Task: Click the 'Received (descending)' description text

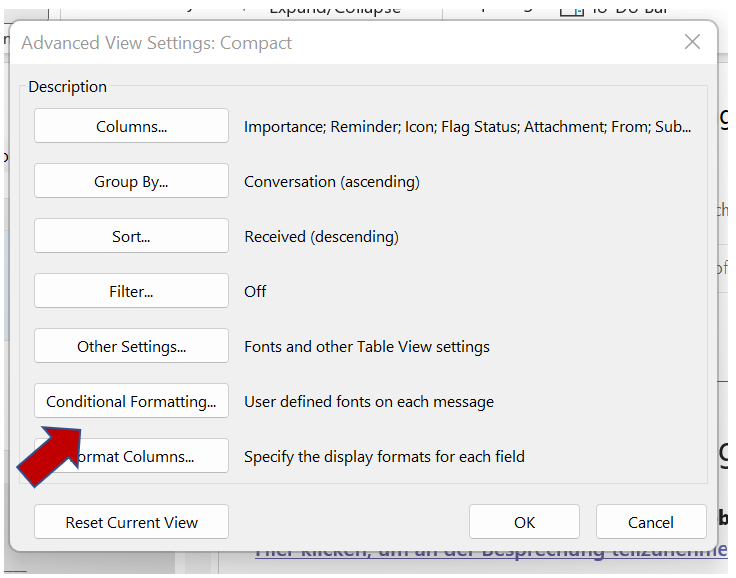Action: click(321, 237)
